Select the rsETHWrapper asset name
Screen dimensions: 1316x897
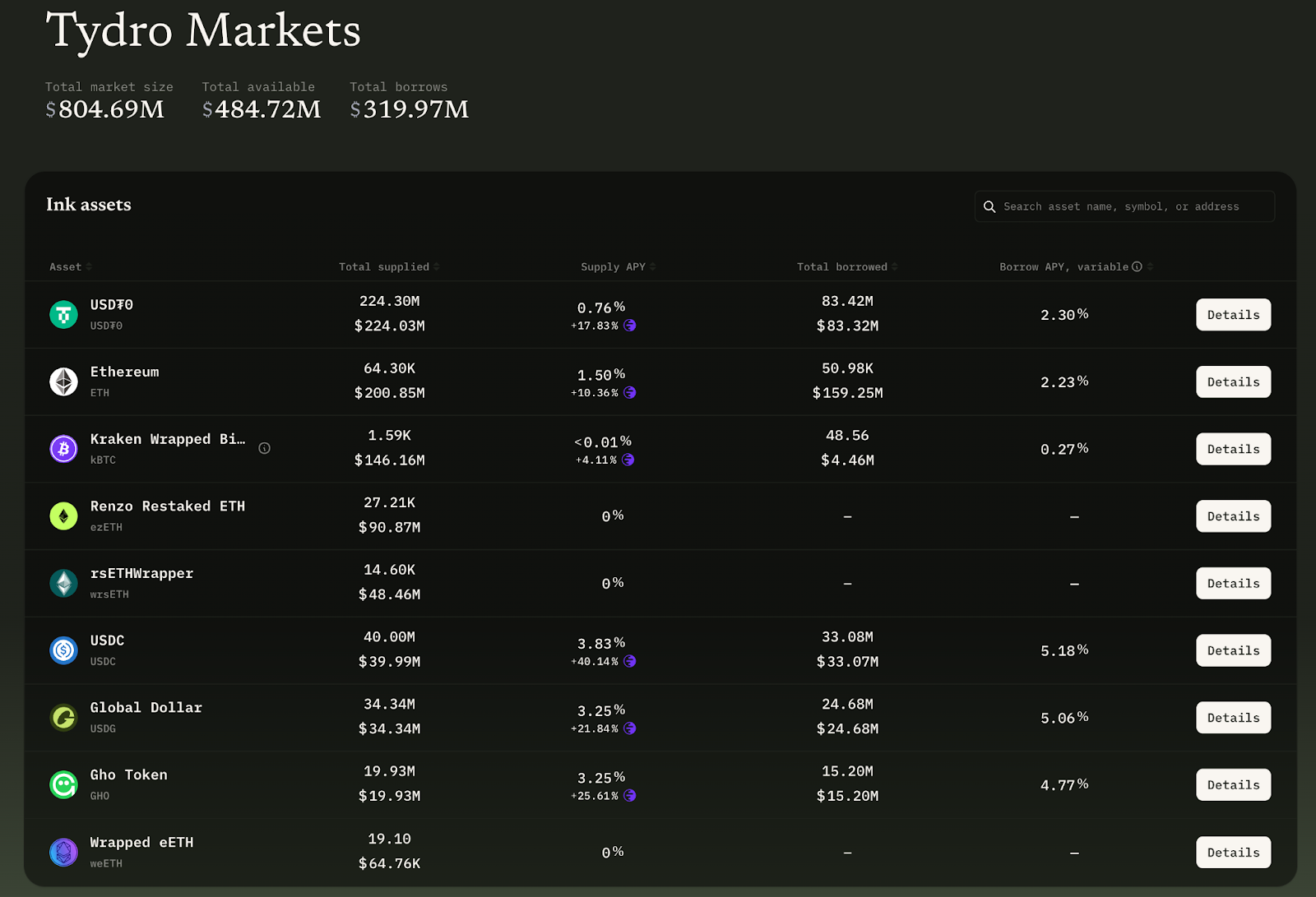[141, 573]
